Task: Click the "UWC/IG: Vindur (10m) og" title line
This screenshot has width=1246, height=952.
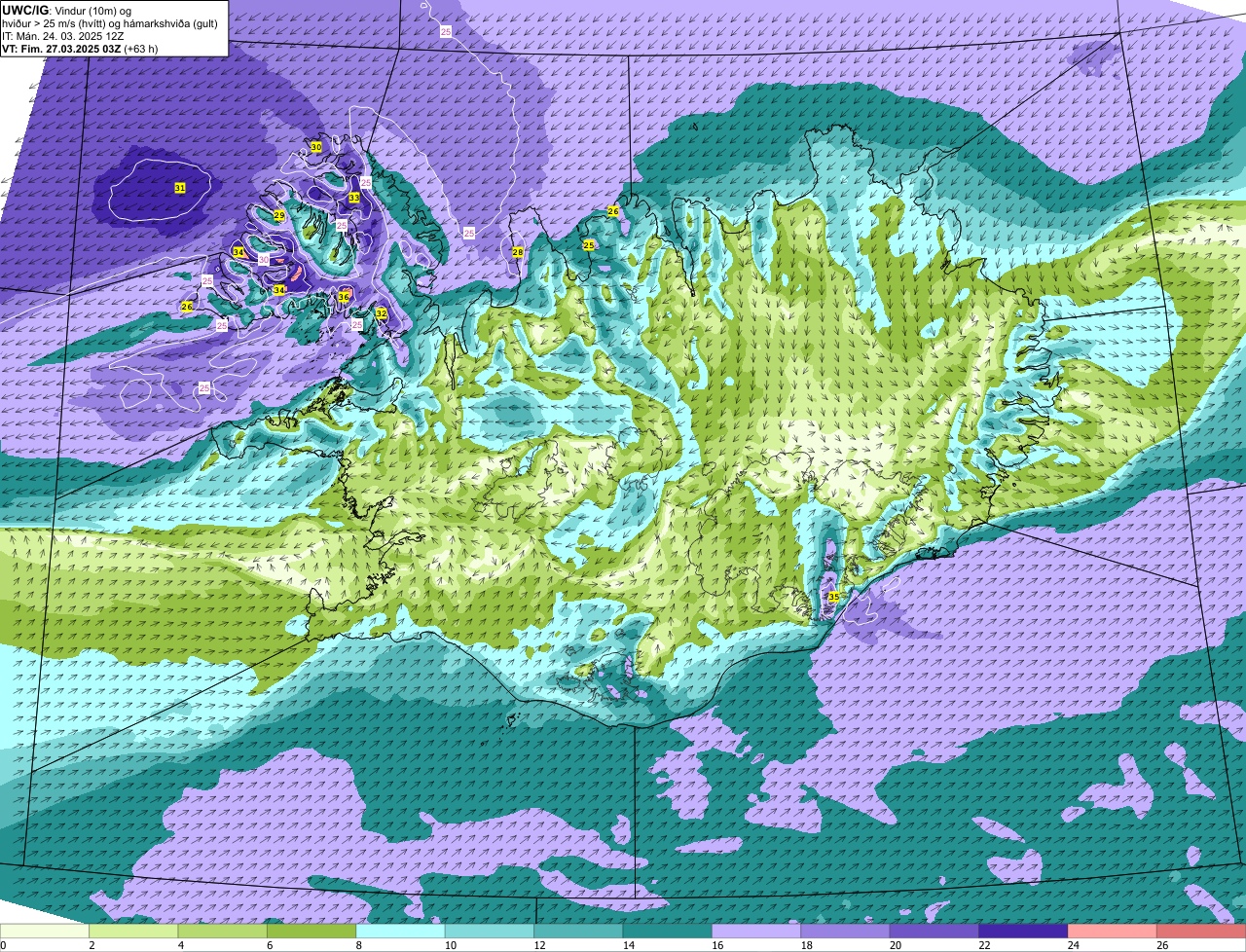Action: click(x=66, y=10)
